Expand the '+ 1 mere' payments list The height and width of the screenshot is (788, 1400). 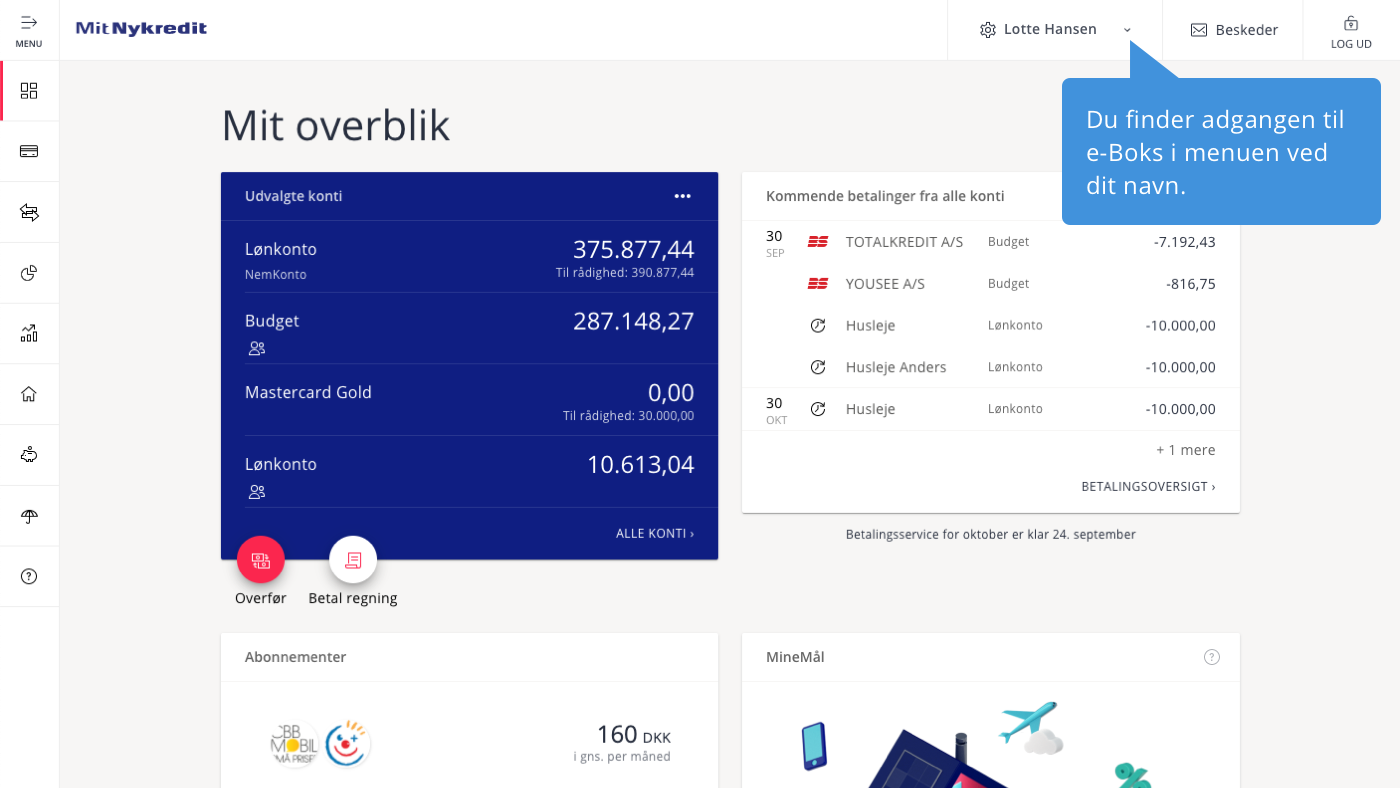point(1185,450)
